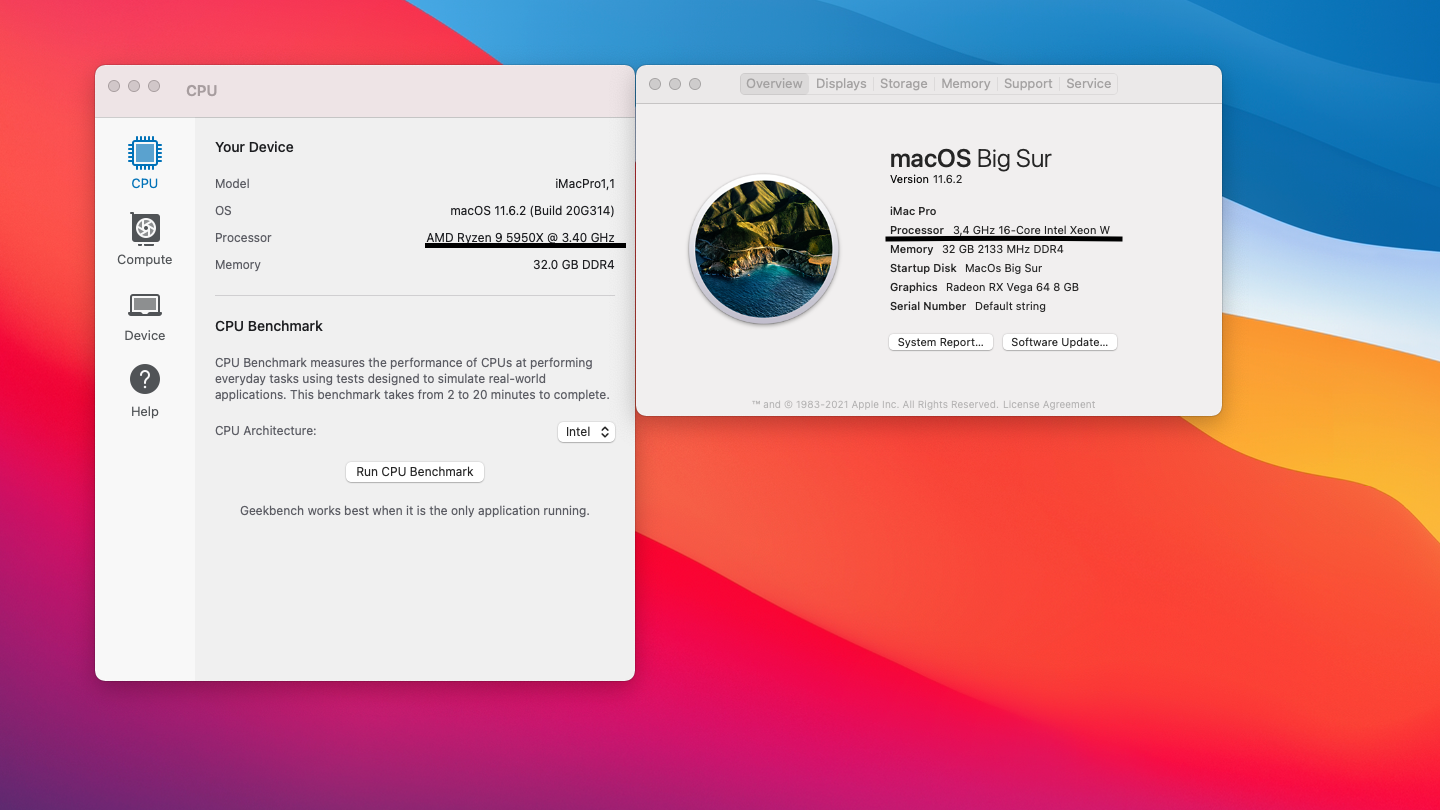The width and height of the screenshot is (1440, 810).
Task: Switch to the Displays tab
Action: [841, 84]
